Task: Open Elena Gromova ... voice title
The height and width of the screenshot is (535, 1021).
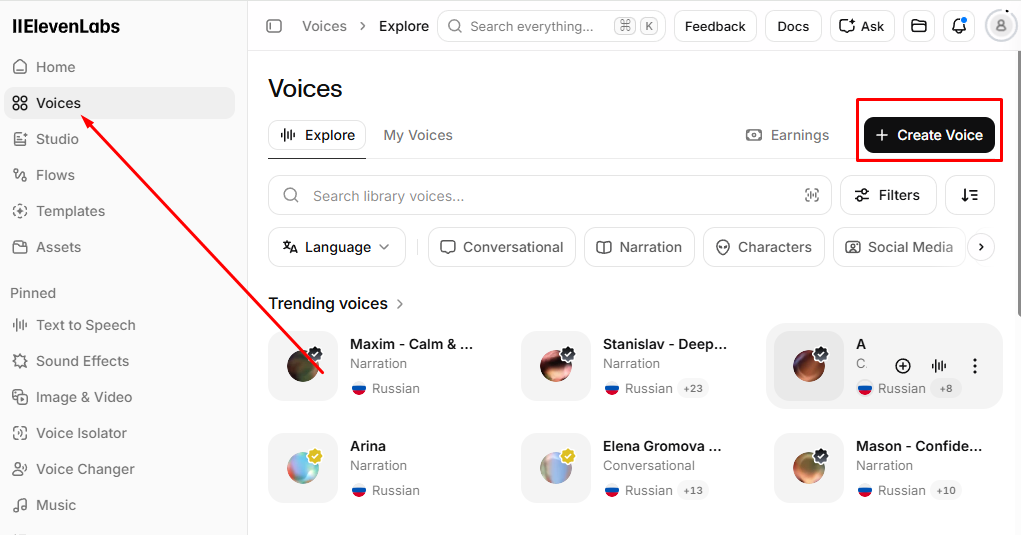Action: coord(662,446)
